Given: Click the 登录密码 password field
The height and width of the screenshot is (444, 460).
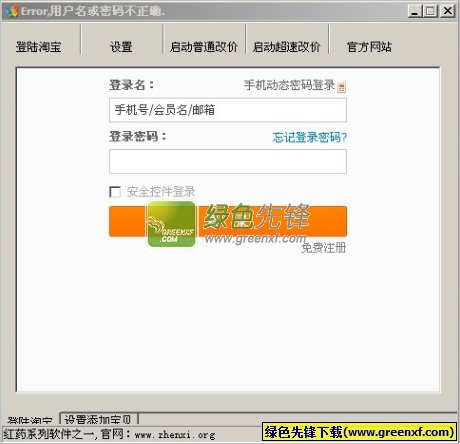Looking at the screenshot, I should coord(228,161).
